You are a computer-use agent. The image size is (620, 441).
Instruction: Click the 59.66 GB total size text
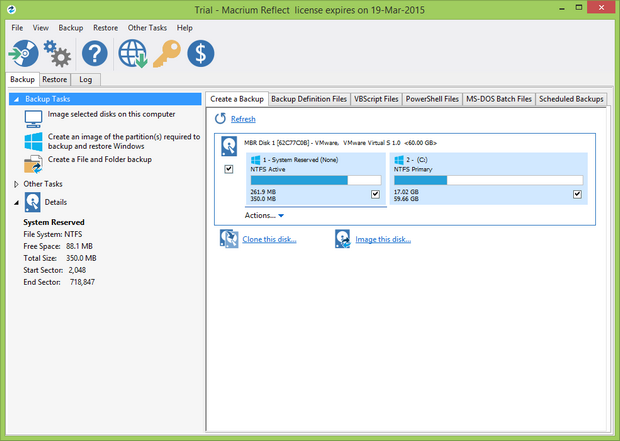point(406,199)
